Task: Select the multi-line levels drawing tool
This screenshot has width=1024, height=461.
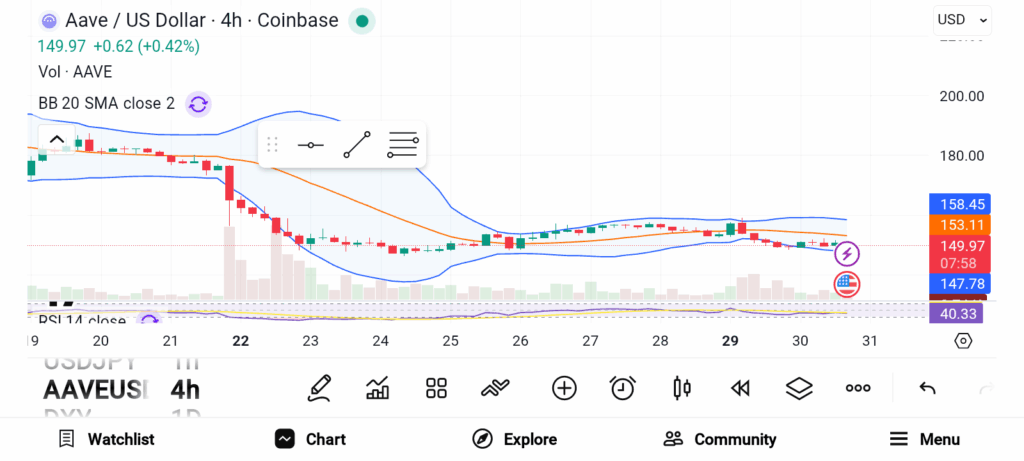Action: pos(403,145)
